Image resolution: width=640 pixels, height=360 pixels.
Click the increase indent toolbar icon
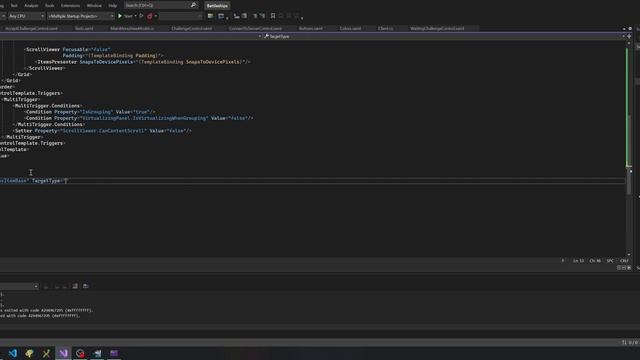pos(244,16)
